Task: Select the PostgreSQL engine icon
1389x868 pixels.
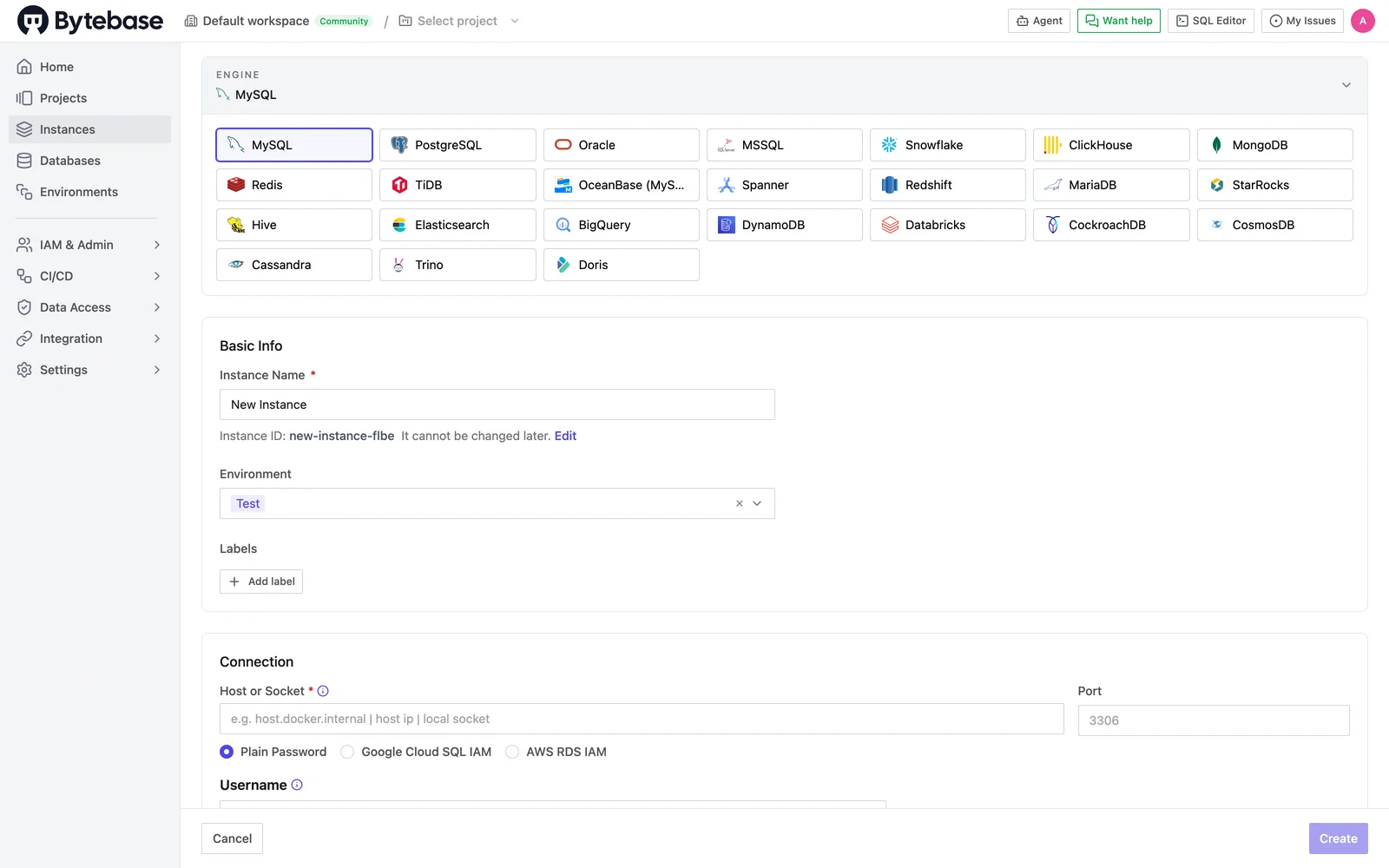Action: pyautogui.click(x=399, y=145)
